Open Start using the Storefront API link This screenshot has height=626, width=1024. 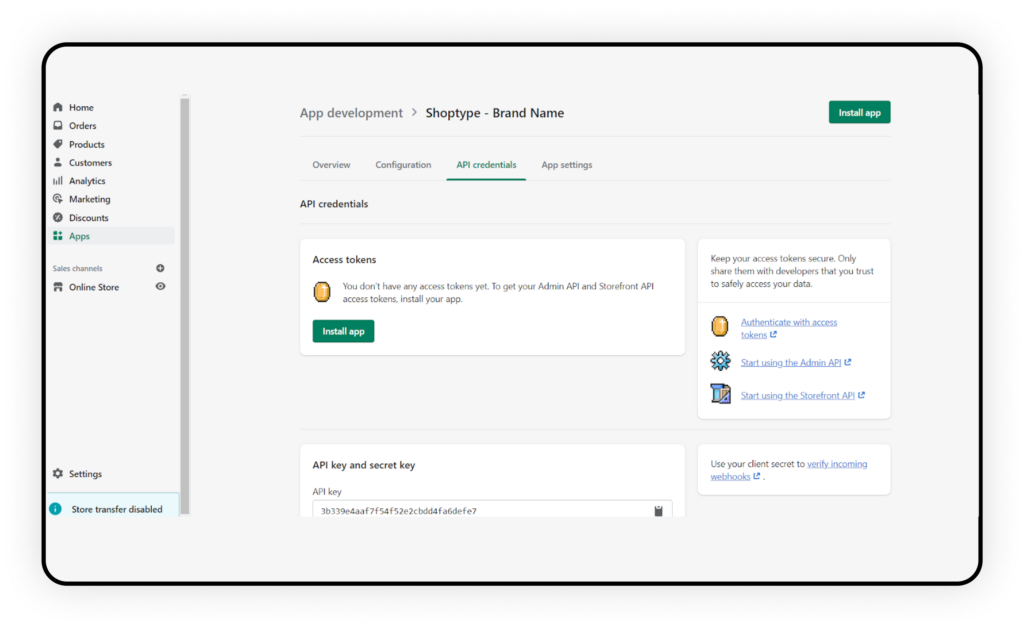[797, 395]
